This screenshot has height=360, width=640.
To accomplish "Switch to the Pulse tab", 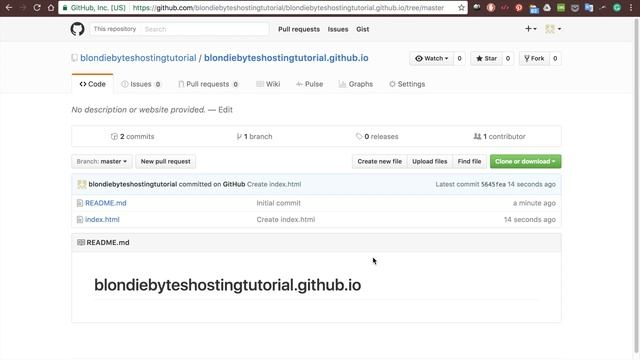I will [x=309, y=84].
